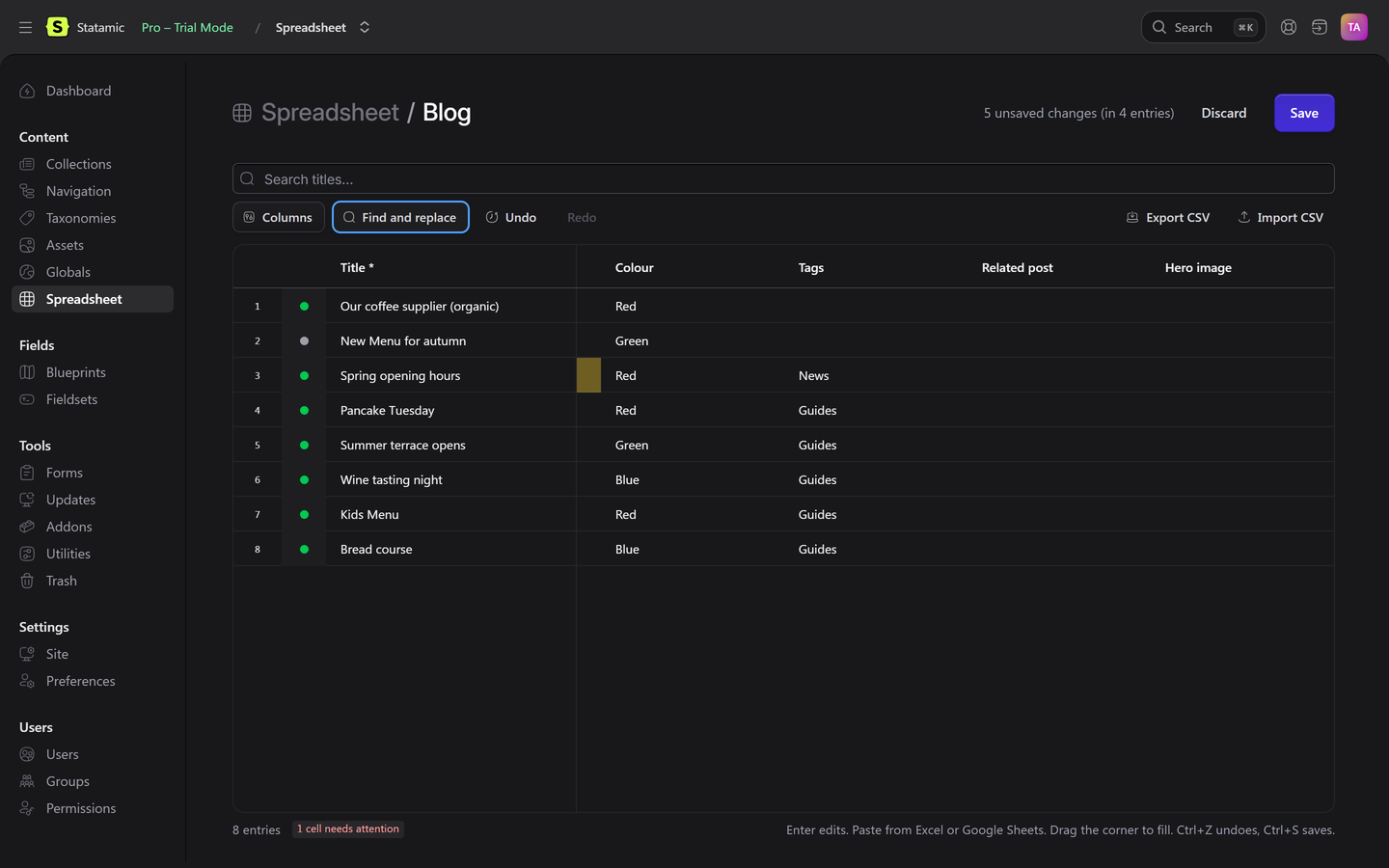Viewport: 1389px width, 868px height.
Task: Toggle status dot for Kids Menu row
Action: point(304,514)
